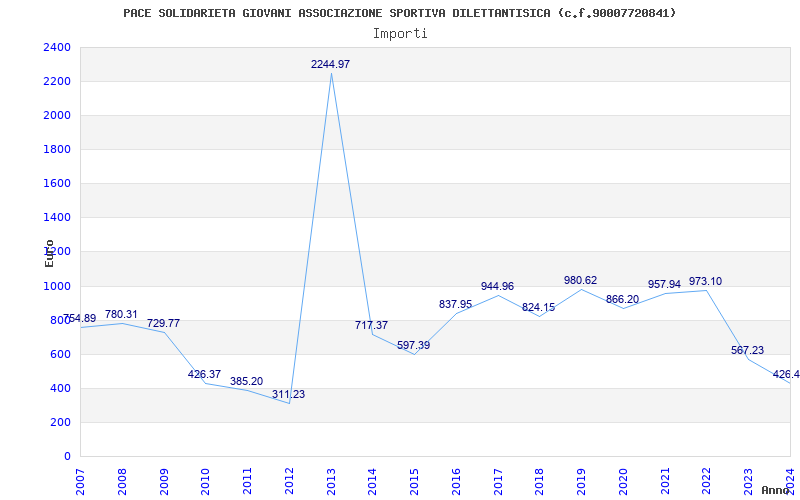Select the 2008 x-axis year label
Screen dimensions: 800x500
pyautogui.click(x=122, y=481)
